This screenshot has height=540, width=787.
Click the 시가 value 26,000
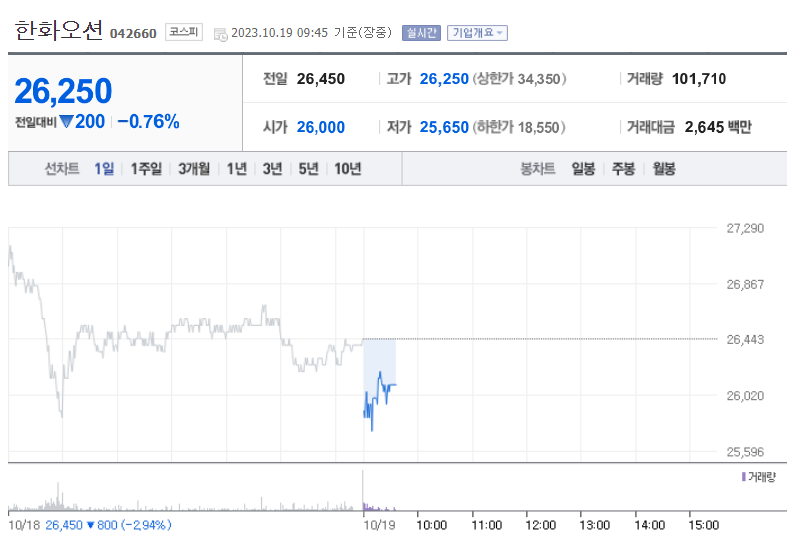pos(321,127)
